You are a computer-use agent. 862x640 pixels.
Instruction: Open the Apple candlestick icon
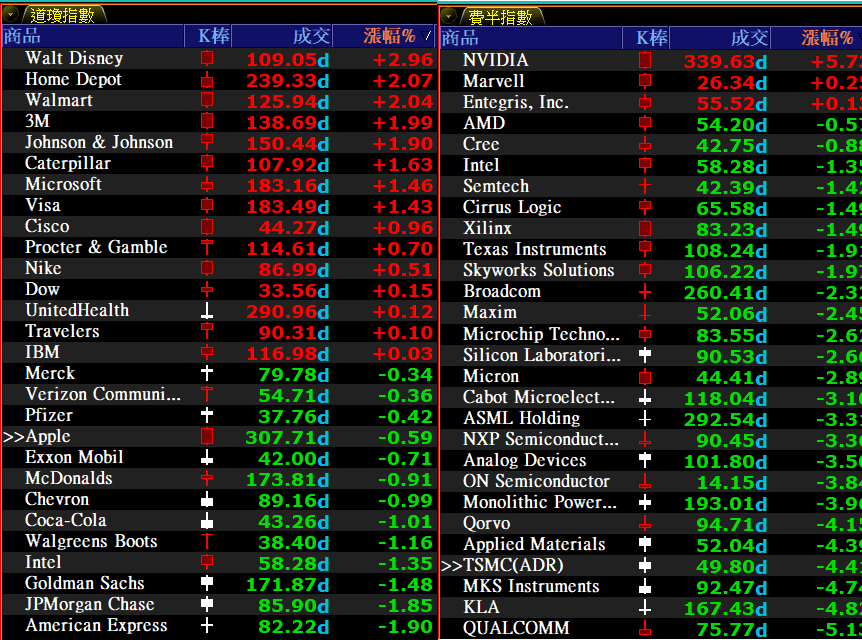(x=207, y=436)
